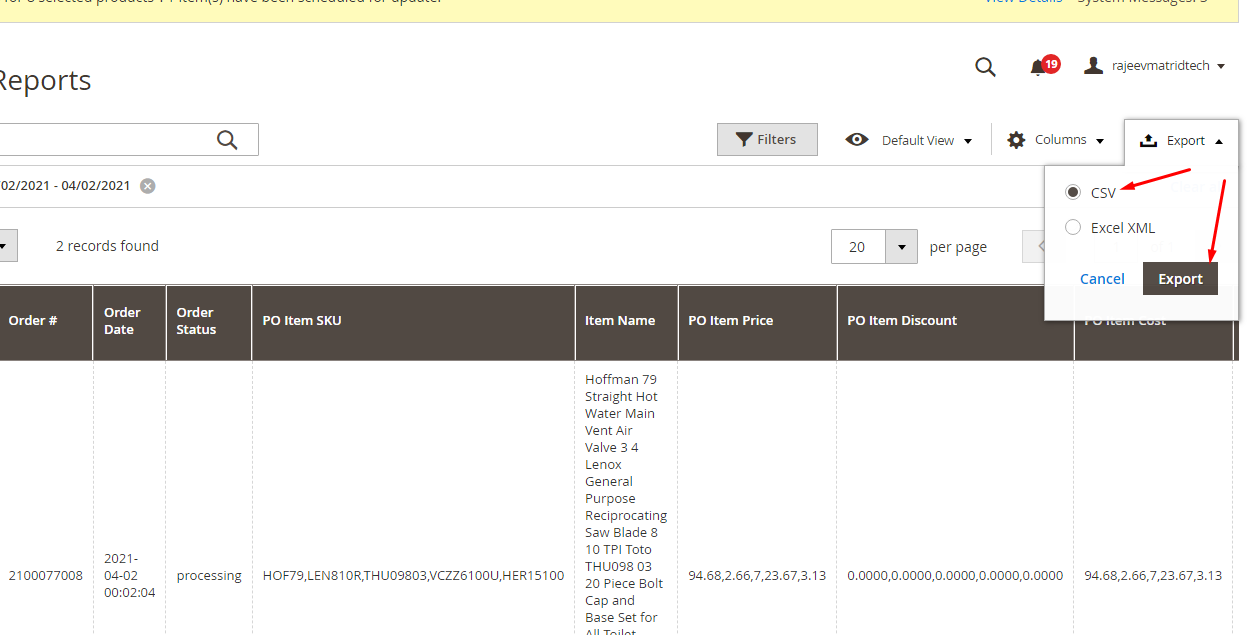Open the search magnifier icon in header
The width and height of the screenshot is (1258, 635).
coord(985,66)
